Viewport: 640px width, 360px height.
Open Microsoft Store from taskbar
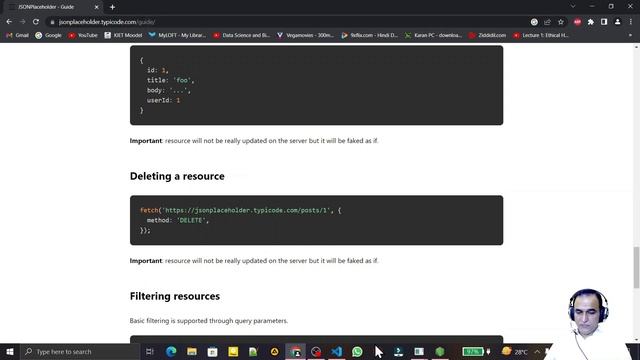(x=212, y=351)
